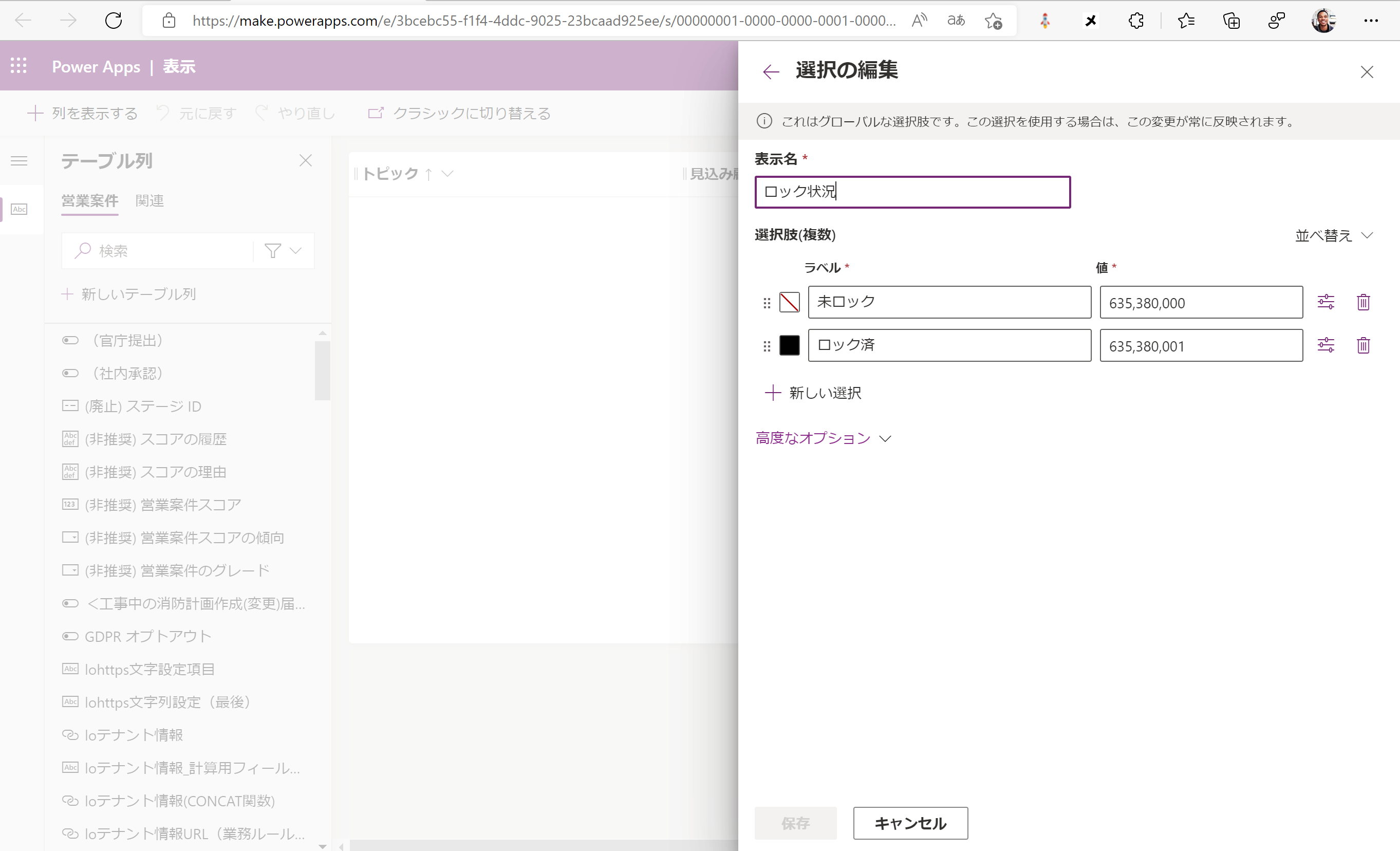Open the トピック column header dropdown
The image size is (1400, 851).
click(x=447, y=173)
